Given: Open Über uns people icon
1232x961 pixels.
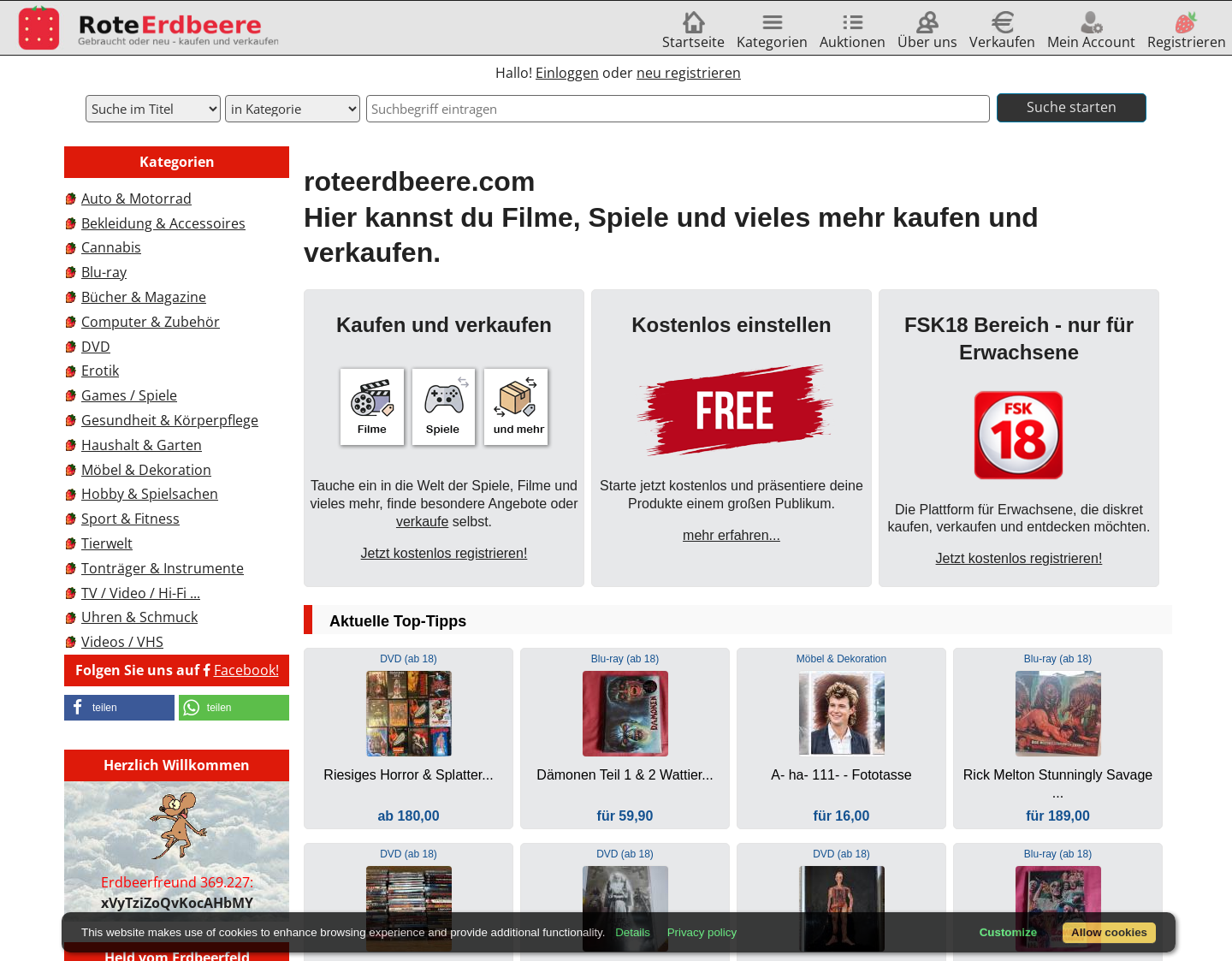Looking at the screenshot, I should (x=927, y=21).
